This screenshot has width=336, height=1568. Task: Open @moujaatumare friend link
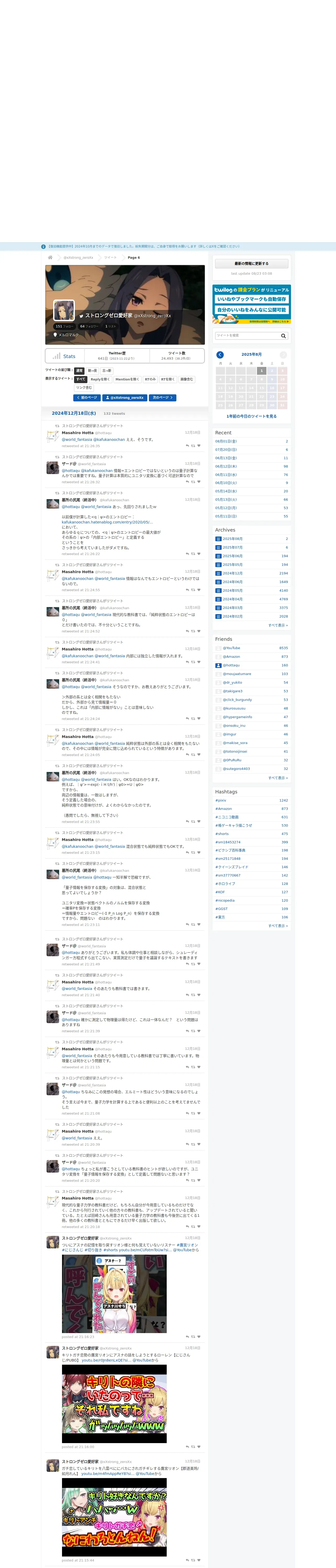237,674
